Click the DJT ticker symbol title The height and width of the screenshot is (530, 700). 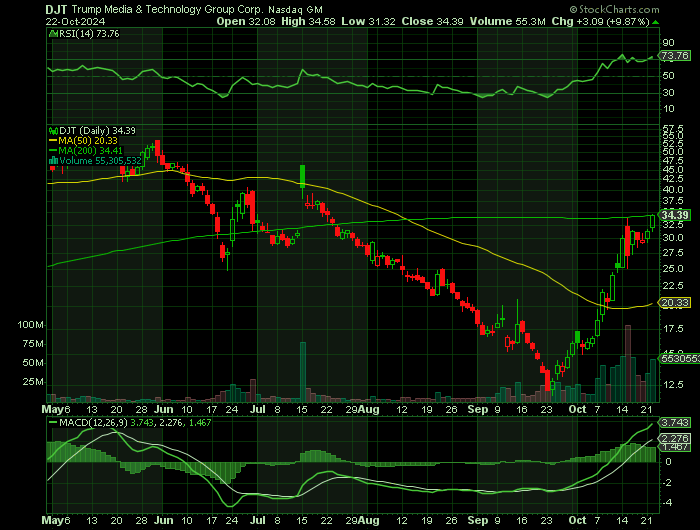57,9
